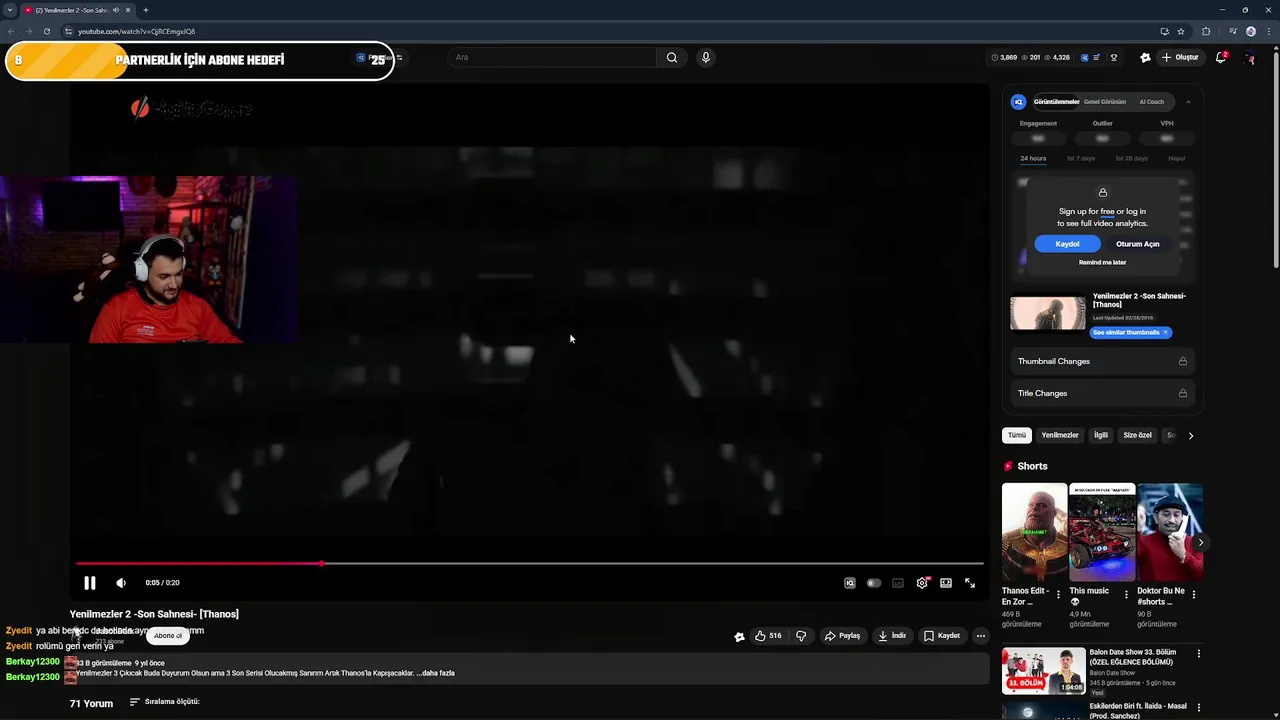
Task: Open options for Balon Date Show video
Action: click(x=1199, y=654)
